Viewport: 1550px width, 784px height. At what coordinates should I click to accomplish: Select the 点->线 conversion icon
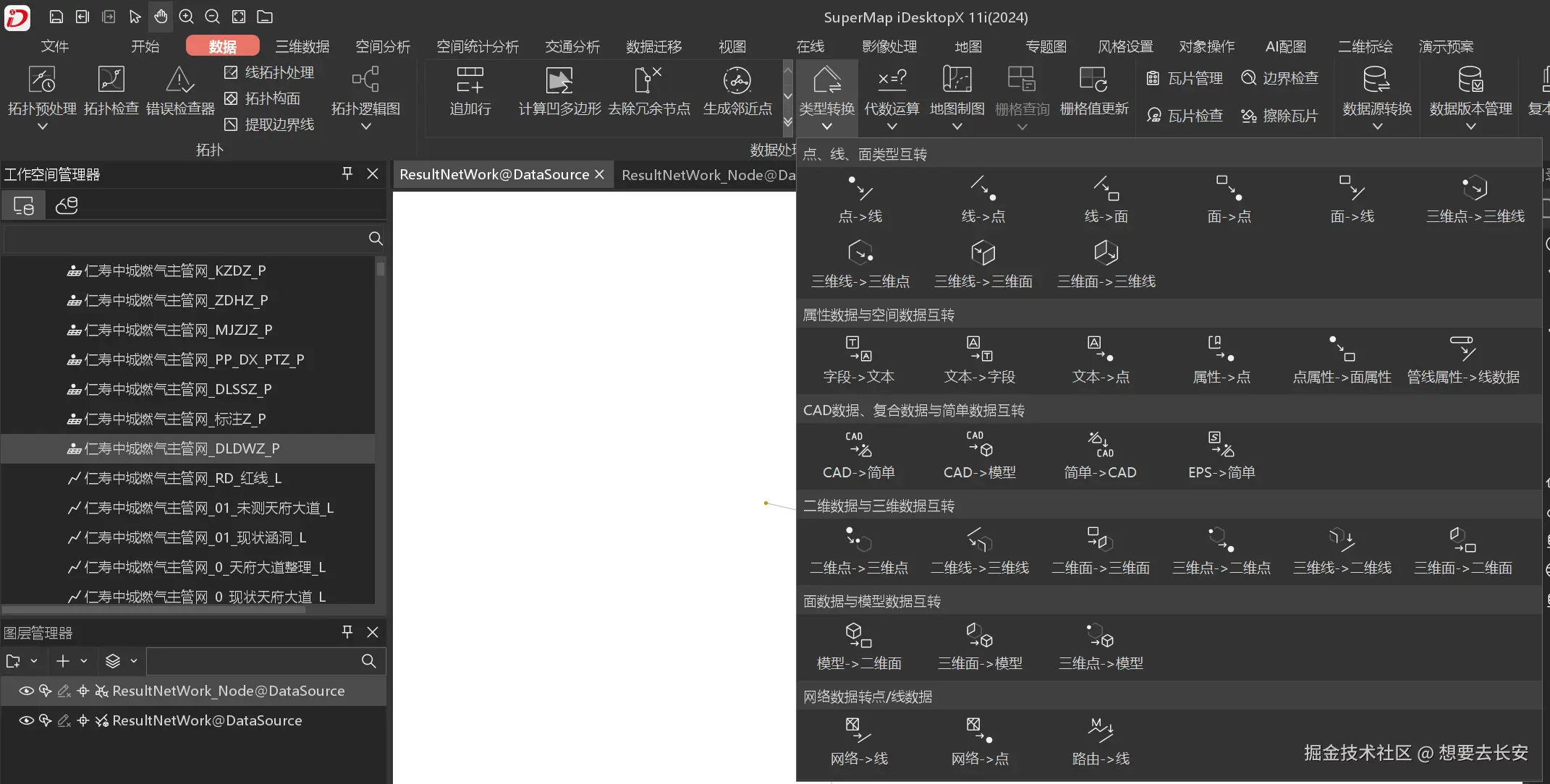click(x=860, y=198)
